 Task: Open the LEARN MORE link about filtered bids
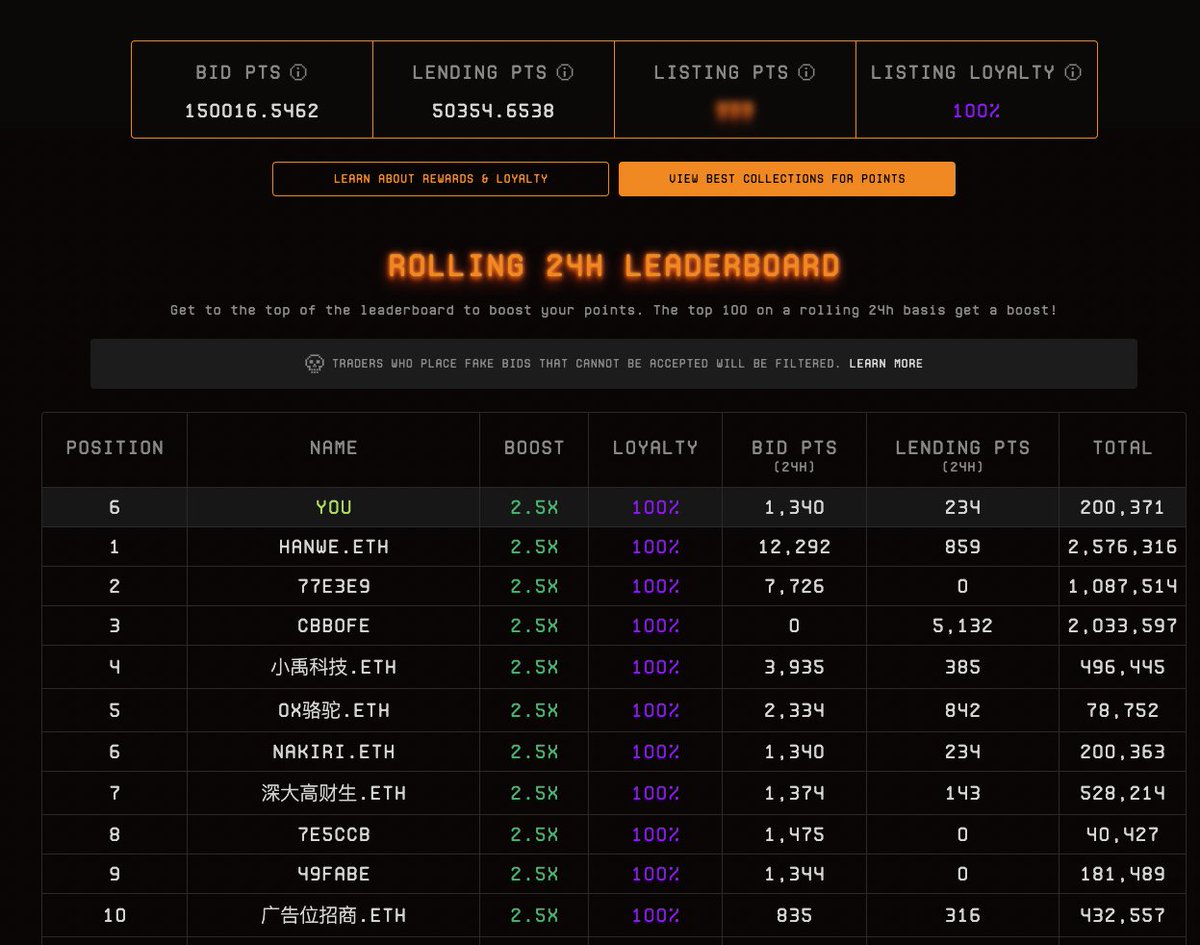click(886, 362)
